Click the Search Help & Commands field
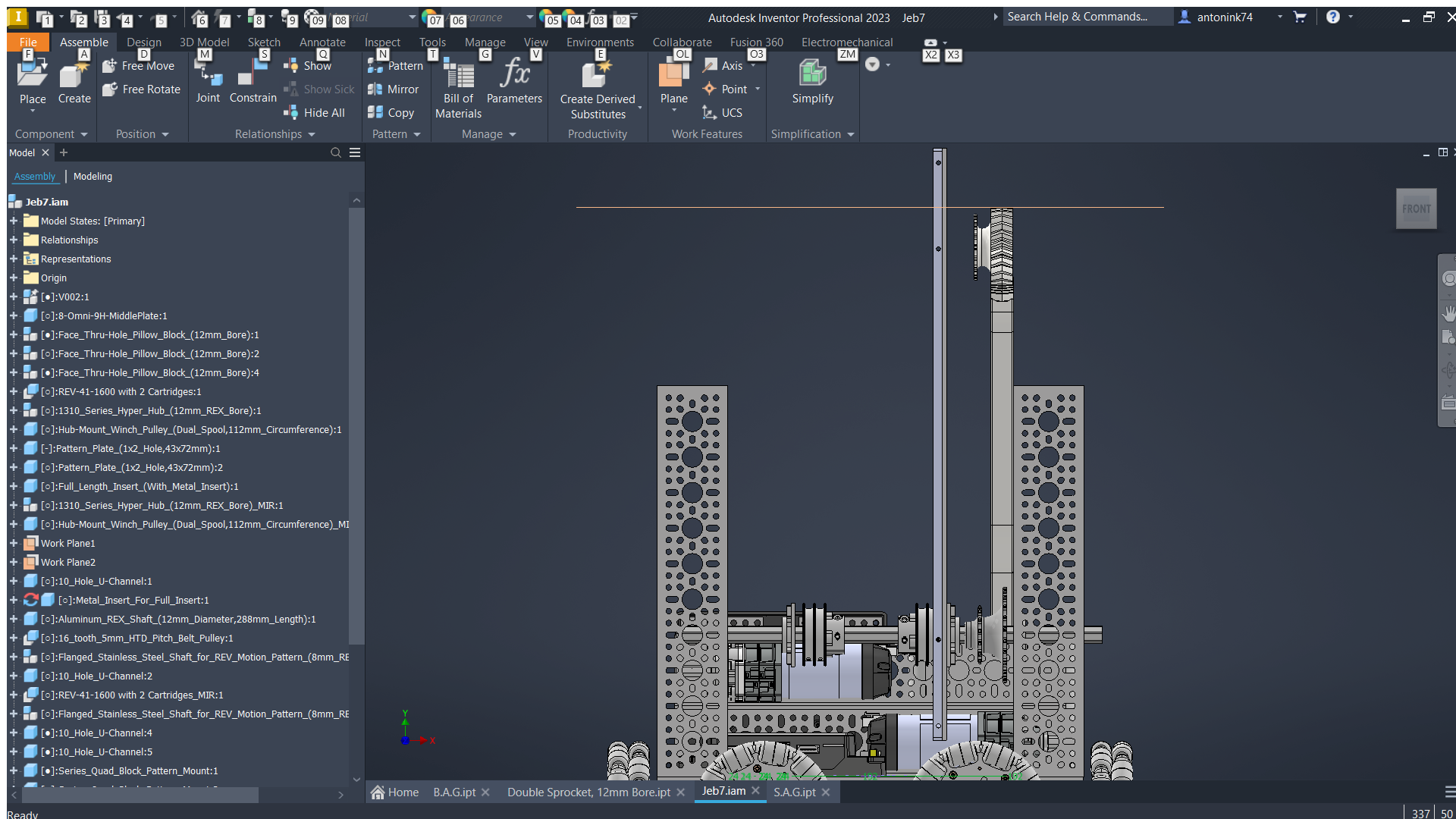Image resolution: width=1456 pixels, height=819 pixels. point(1087,17)
